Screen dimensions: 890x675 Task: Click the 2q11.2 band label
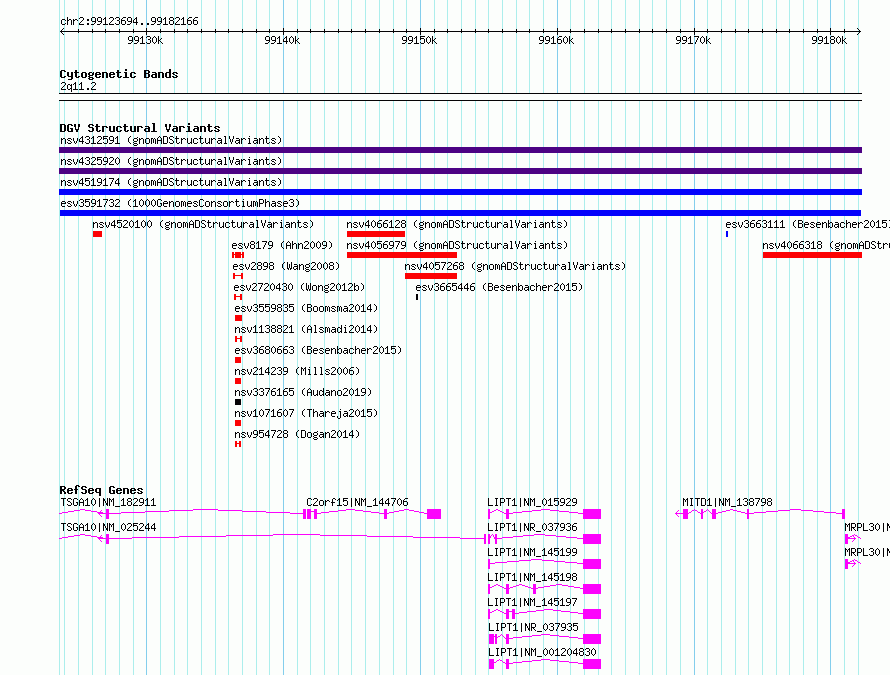click(x=78, y=86)
